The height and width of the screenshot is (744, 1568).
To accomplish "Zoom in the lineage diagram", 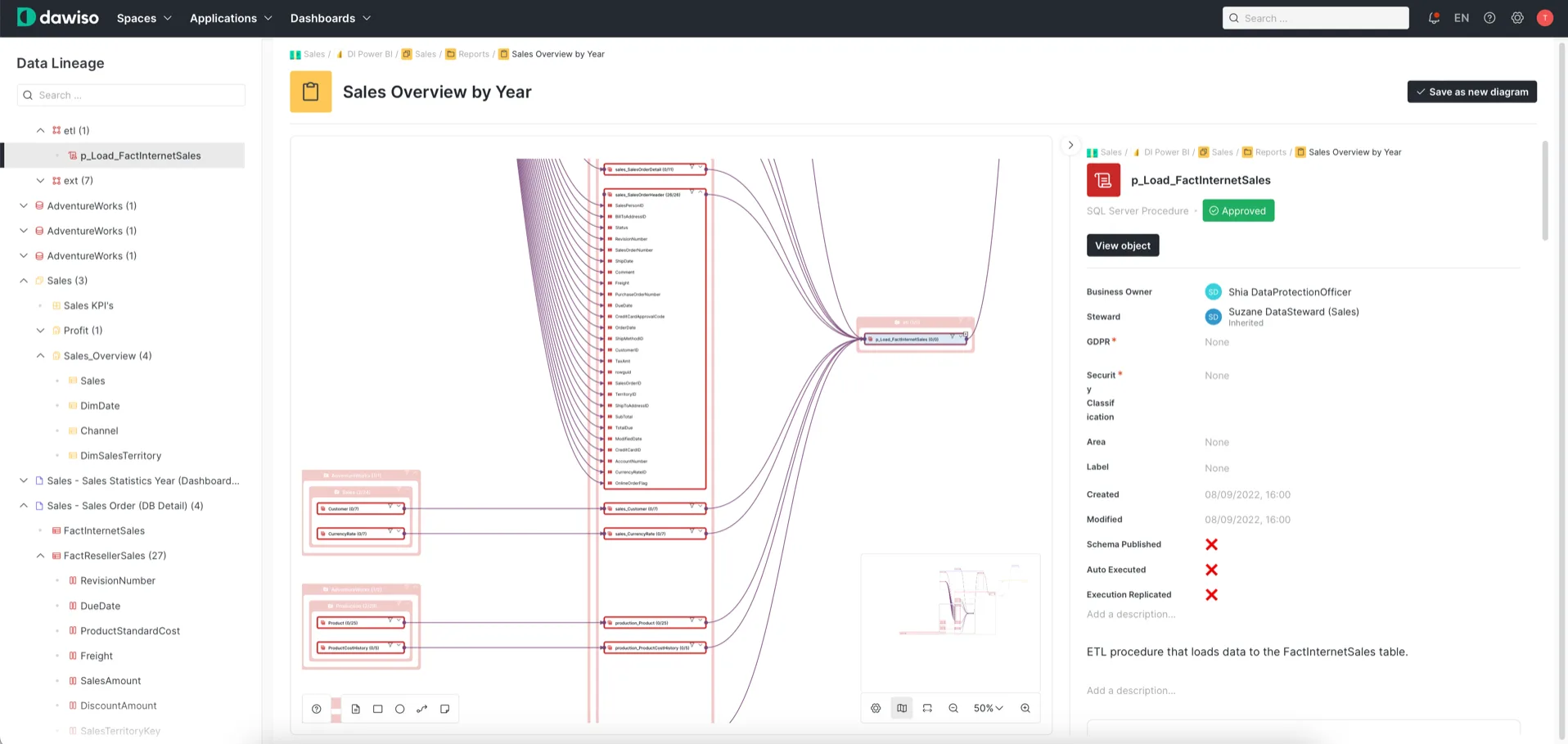I will click(x=1025, y=708).
